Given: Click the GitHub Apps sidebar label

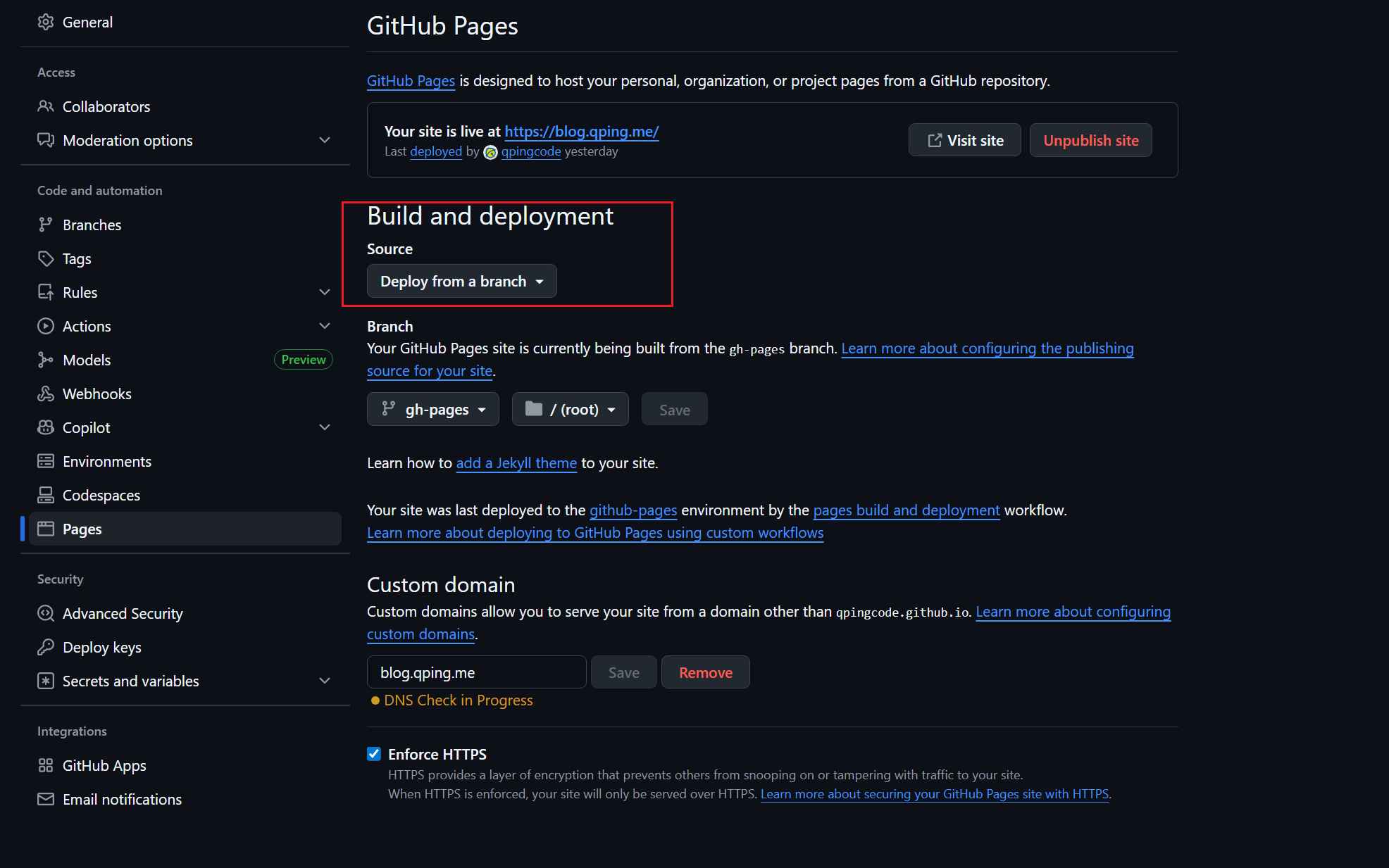Looking at the screenshot, I should (104, 765).
